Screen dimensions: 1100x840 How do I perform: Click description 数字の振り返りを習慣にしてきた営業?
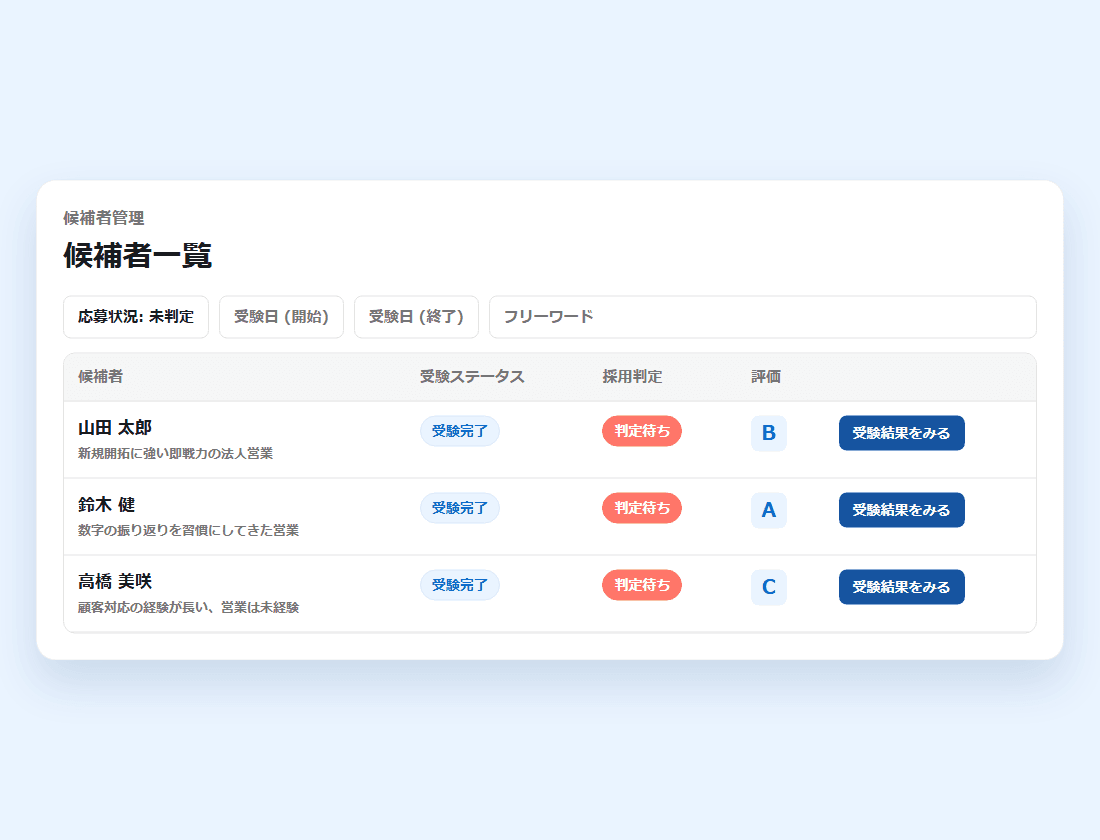click(189, 531)
